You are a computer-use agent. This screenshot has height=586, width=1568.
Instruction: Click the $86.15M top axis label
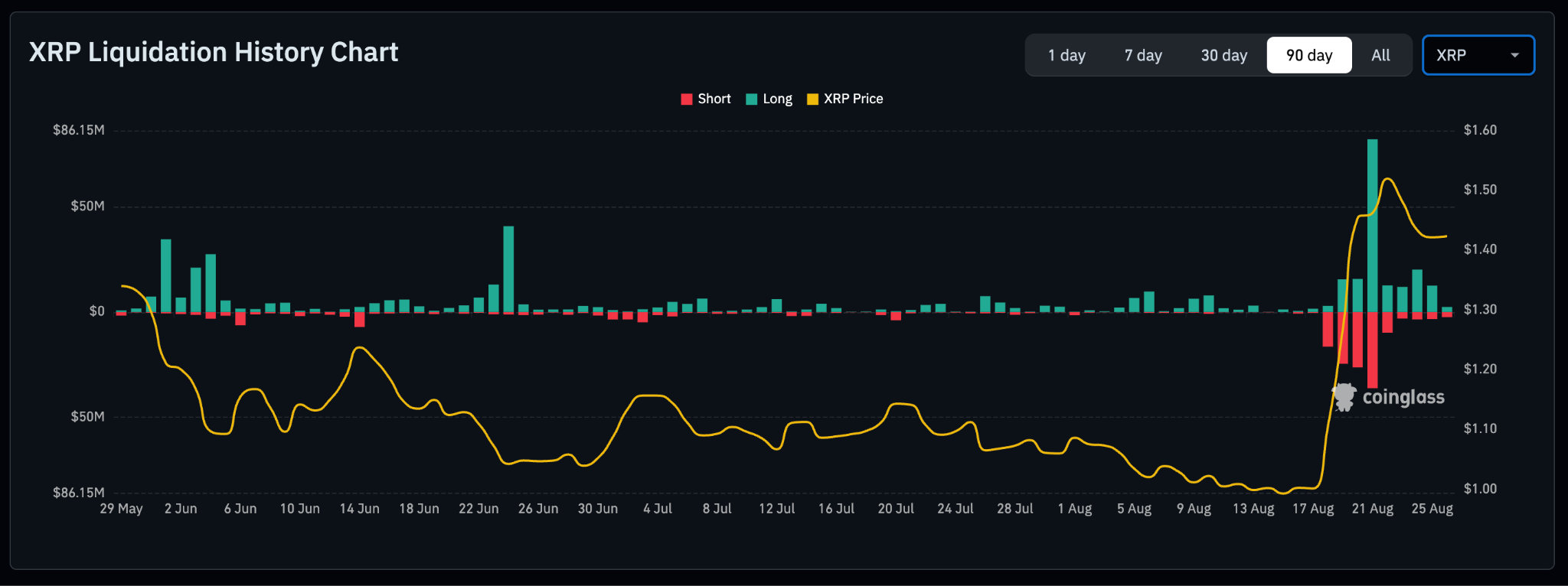[x=78, y=130]
